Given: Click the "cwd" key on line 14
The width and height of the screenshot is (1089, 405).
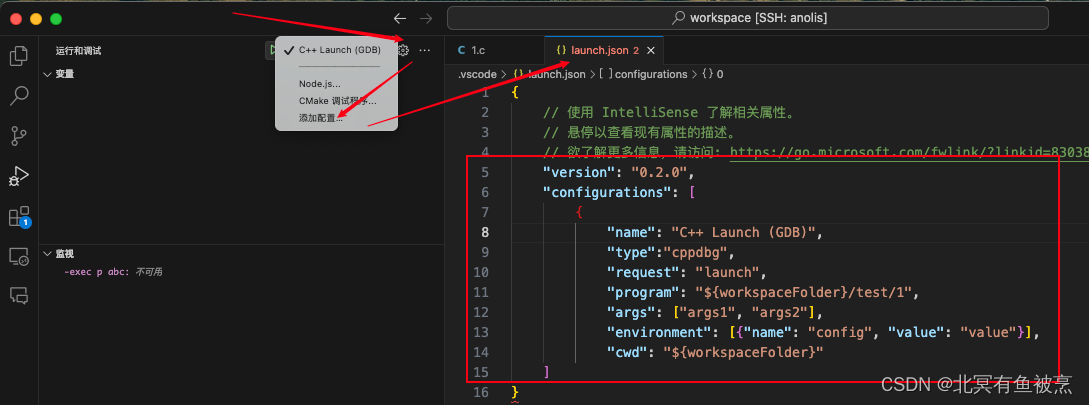Looking at the screenshot, I should coord(628,353).
